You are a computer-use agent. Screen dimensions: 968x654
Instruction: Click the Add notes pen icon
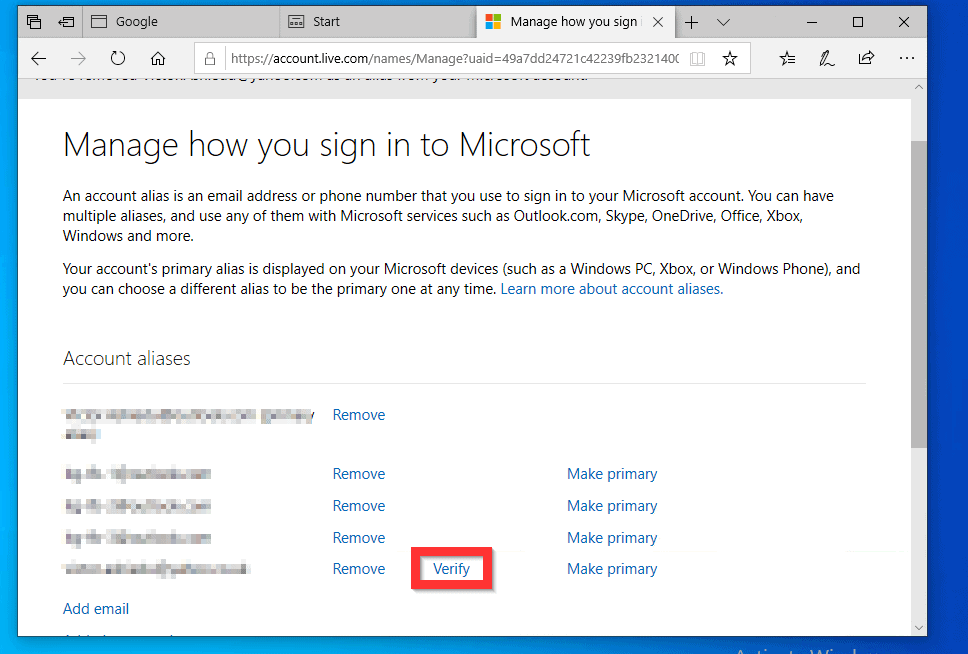(x=827, y=58)
